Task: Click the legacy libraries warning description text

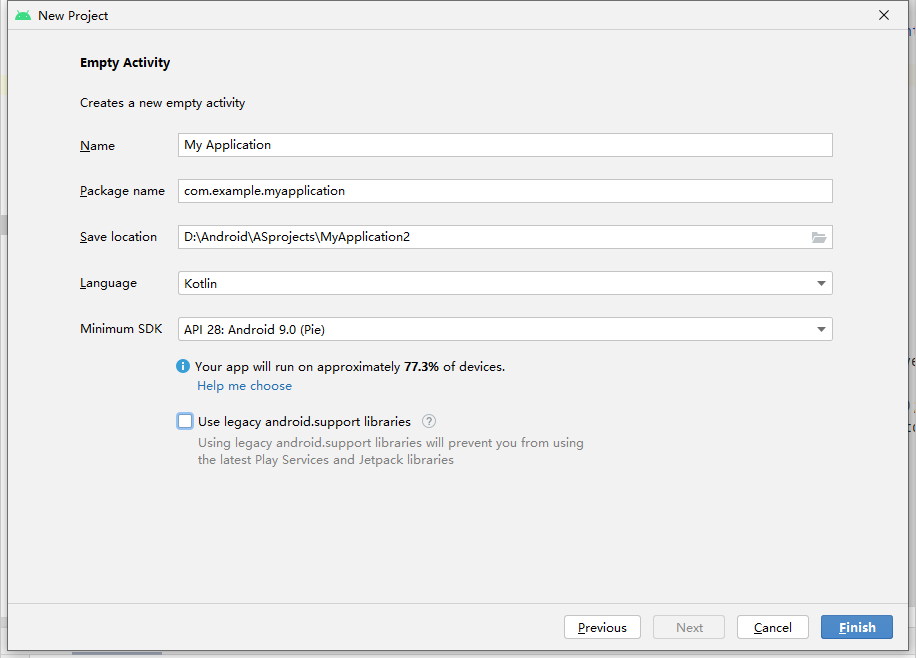Action: pyautogui.click(x=390, y=451)
